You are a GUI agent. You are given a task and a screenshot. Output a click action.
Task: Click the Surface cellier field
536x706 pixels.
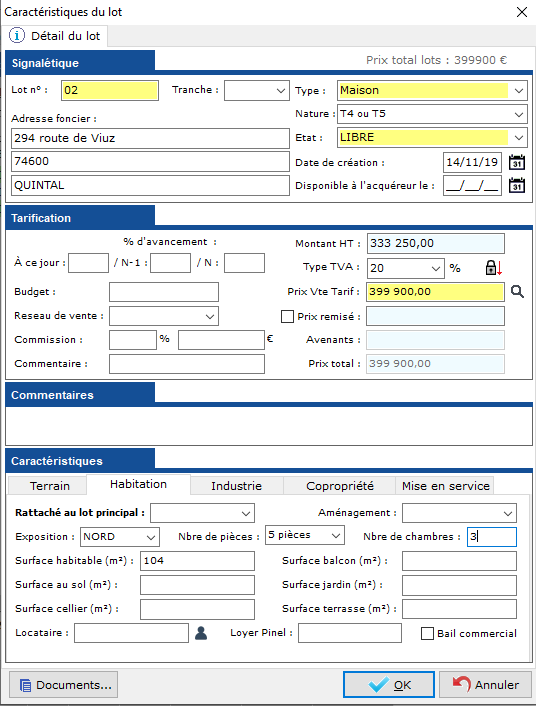pyautogui.click(x=197, y=609)
